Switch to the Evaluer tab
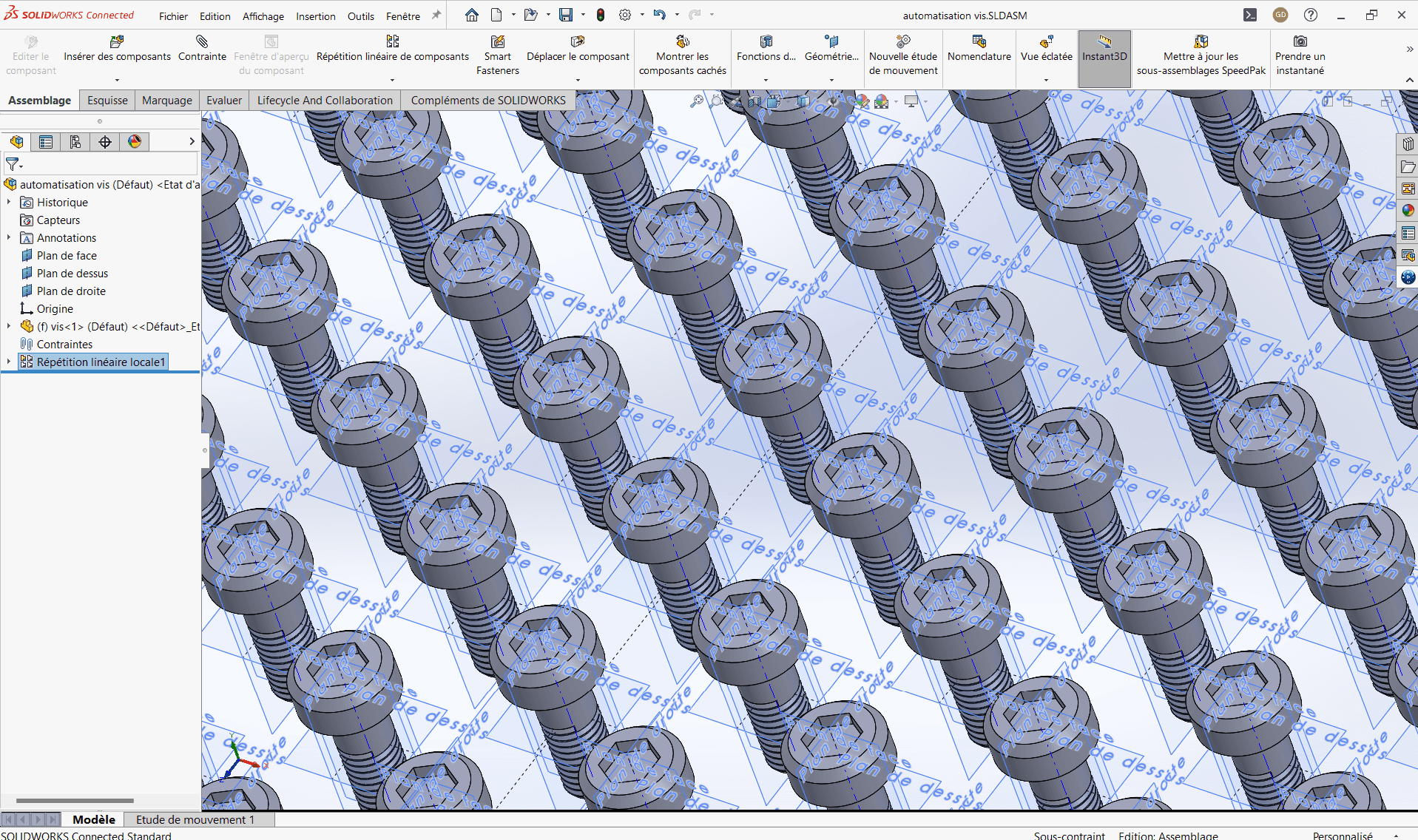Image resolution: width=1418 pixels, height=840 pixels. tap(224, 101)
